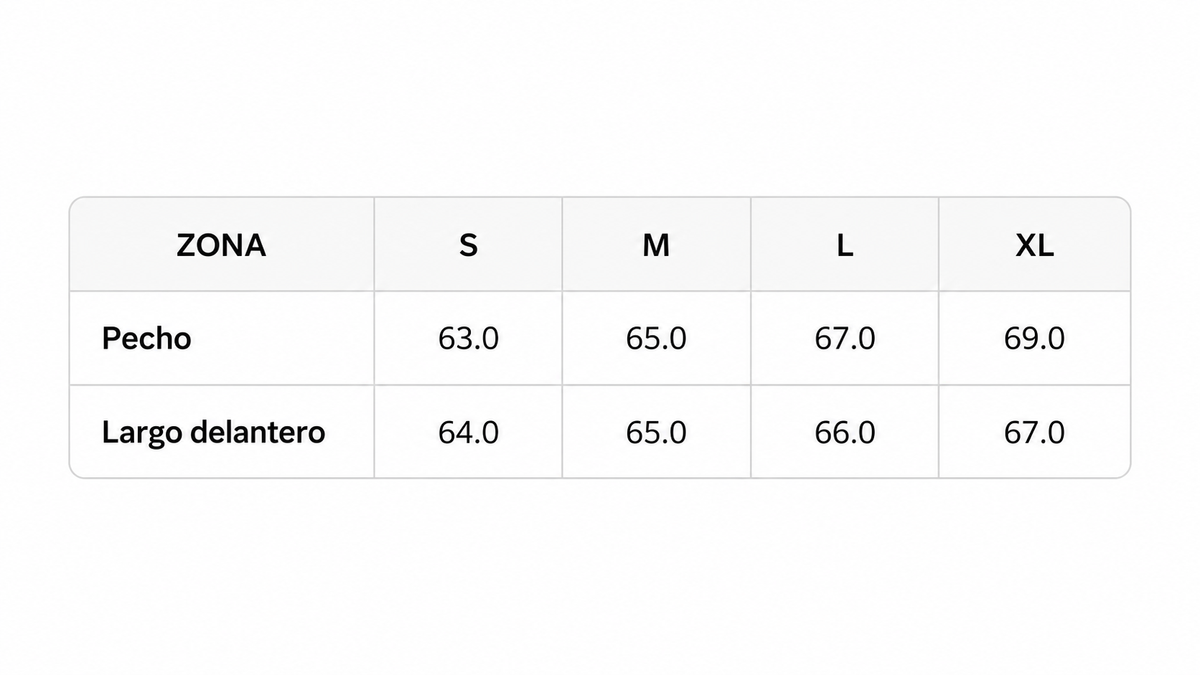
Task: Select Largo delantero value 64.0
Action: tap(468, 433)
